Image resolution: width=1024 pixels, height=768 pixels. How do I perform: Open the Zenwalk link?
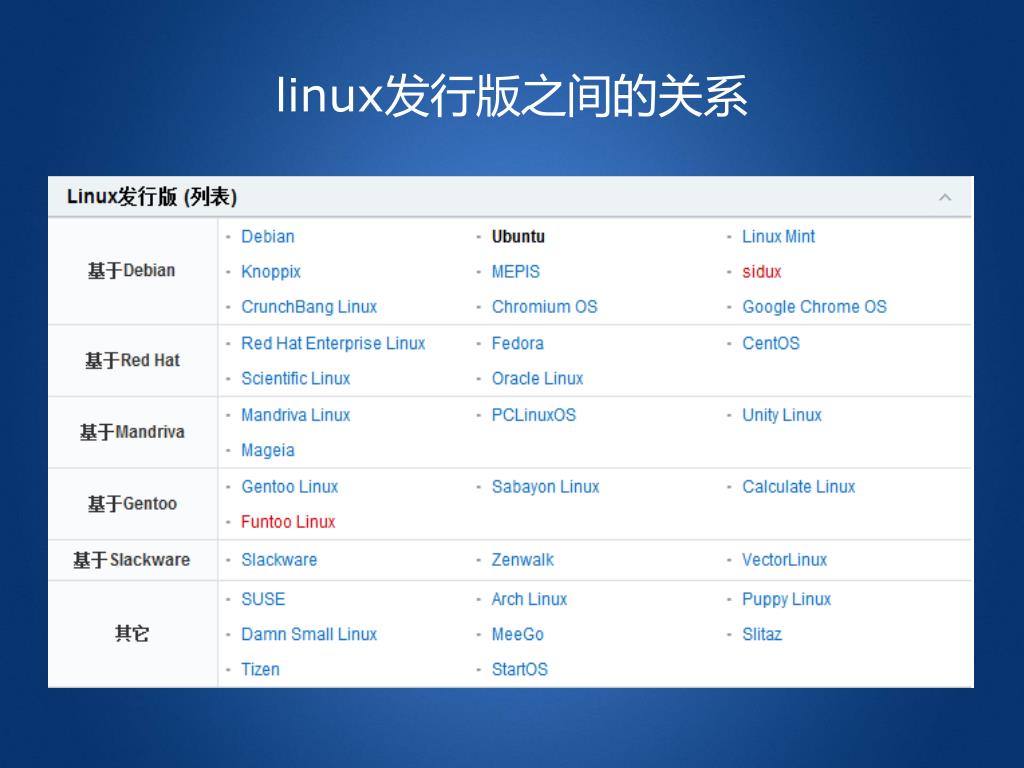522,560
